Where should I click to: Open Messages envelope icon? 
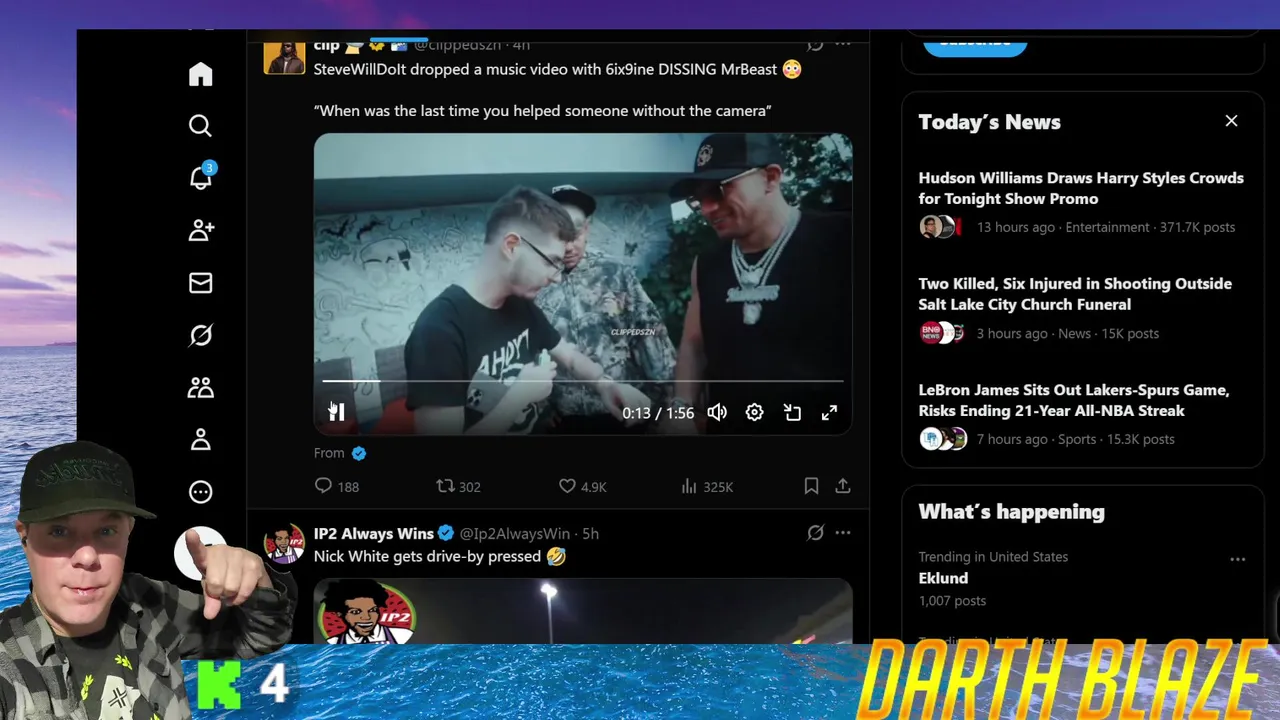click(200, 283)
